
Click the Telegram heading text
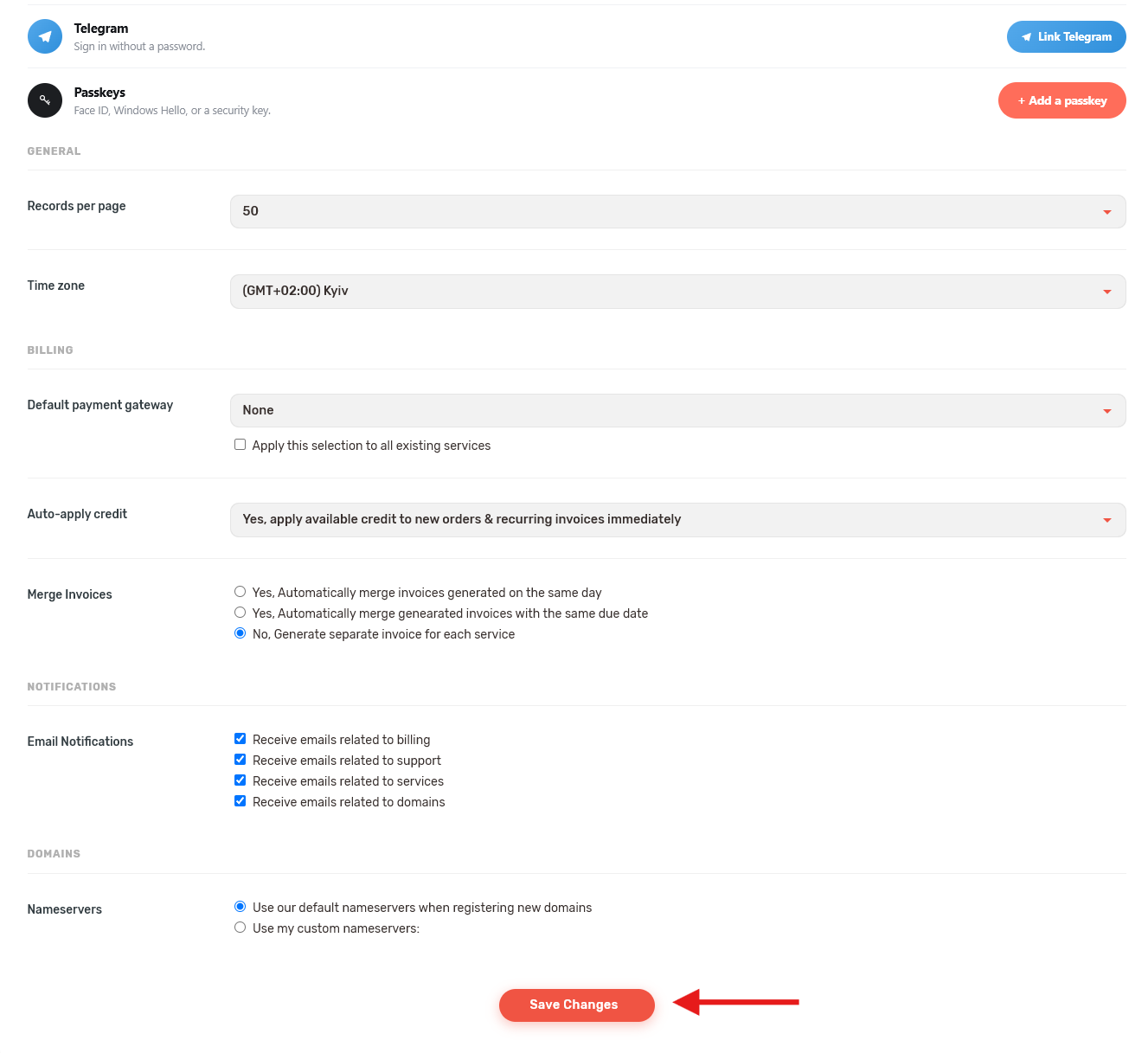101,29
